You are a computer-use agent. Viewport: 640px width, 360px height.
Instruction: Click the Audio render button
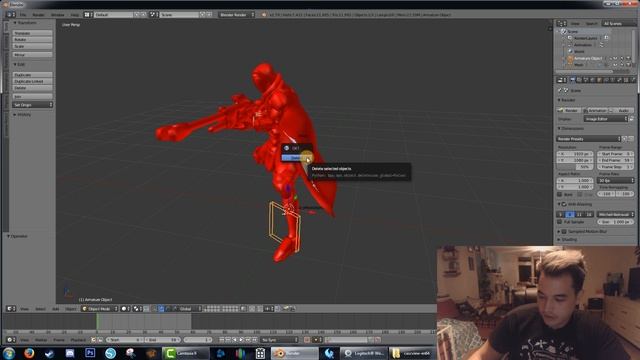click(x=621, y=111)
